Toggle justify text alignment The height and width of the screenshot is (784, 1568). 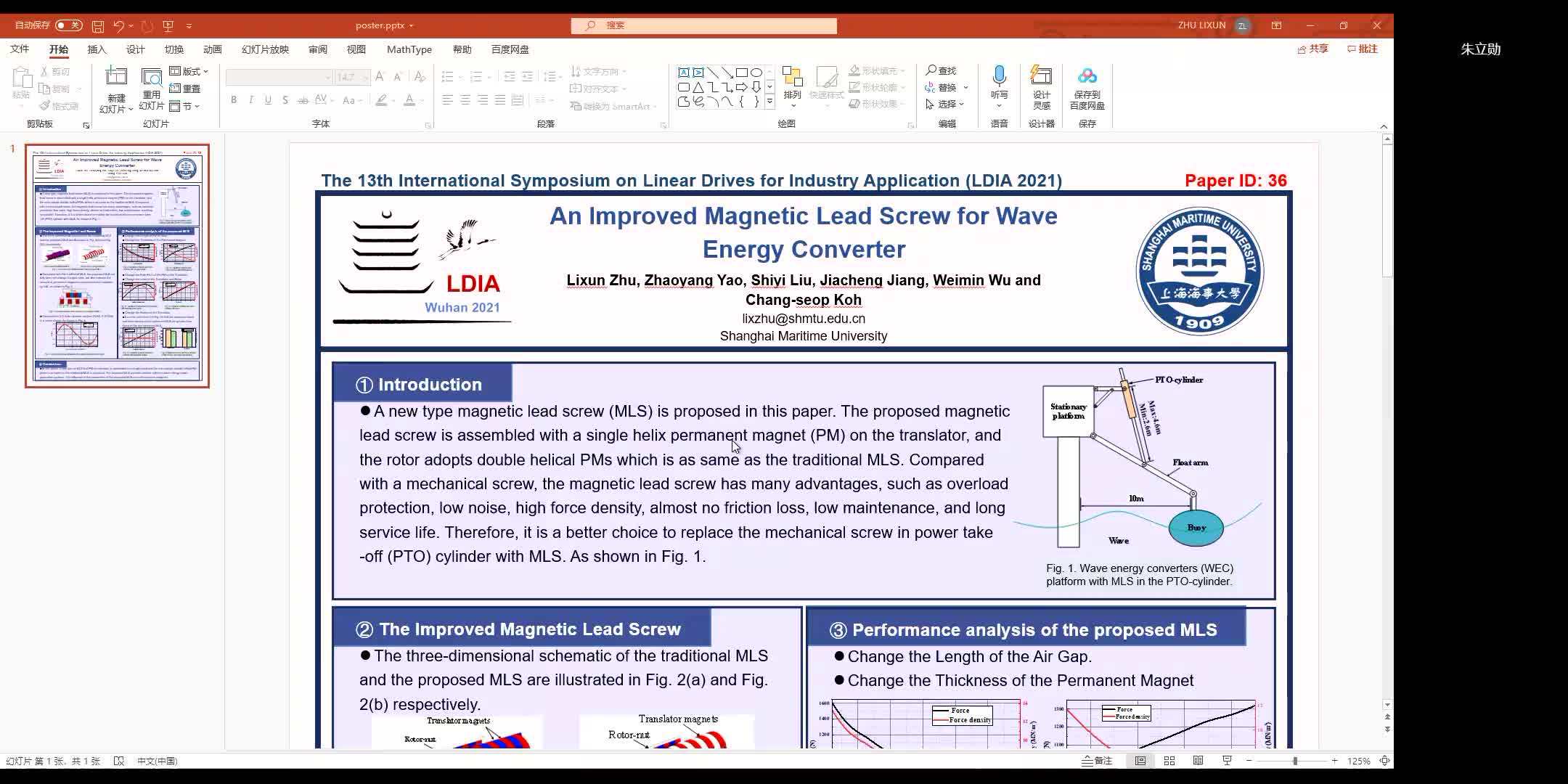coord(499,100)
